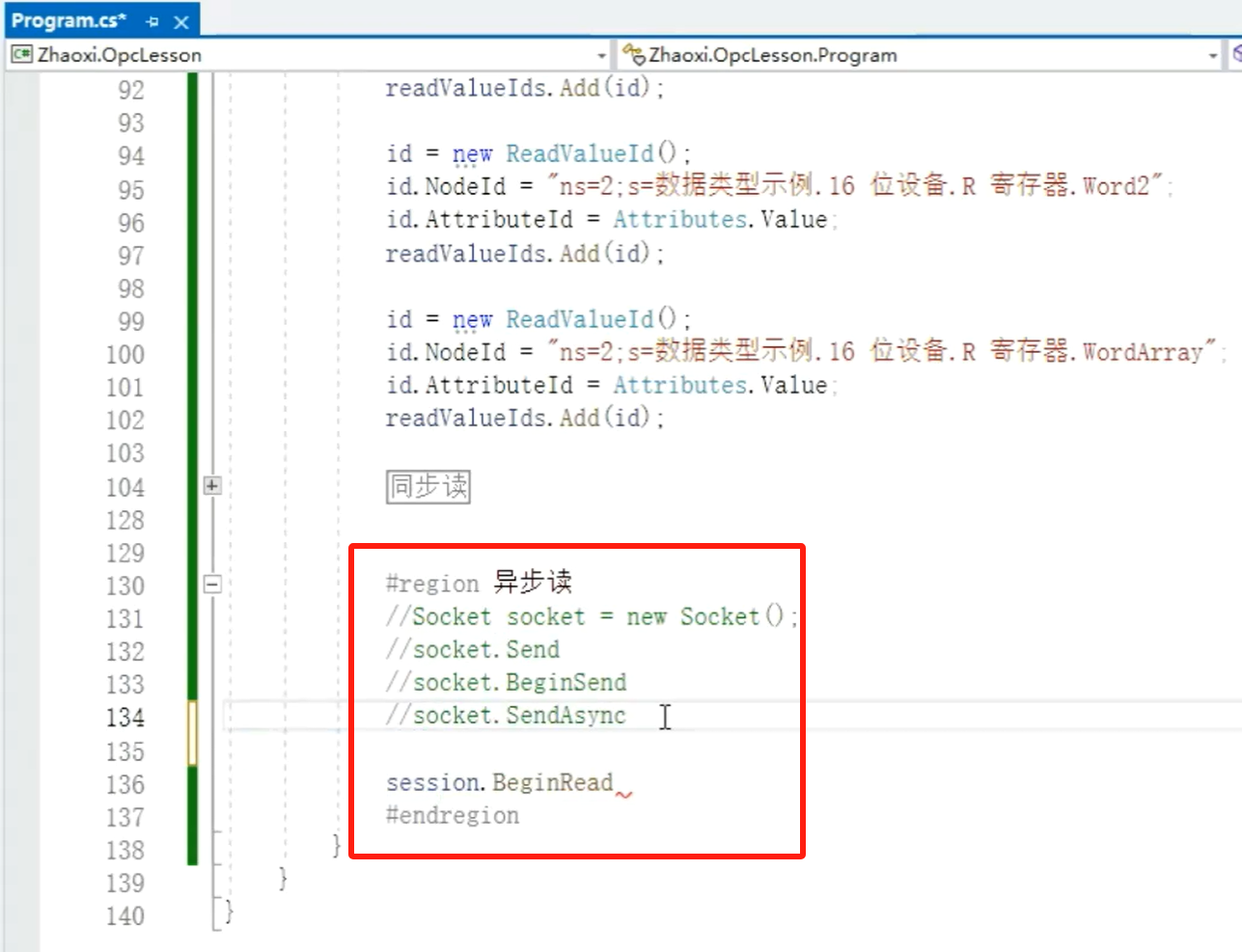The image size is (1242, 952).
Task: Open the Zhaoxi.OpcLesson.Program type dropdown
Action: point(1212,56)
